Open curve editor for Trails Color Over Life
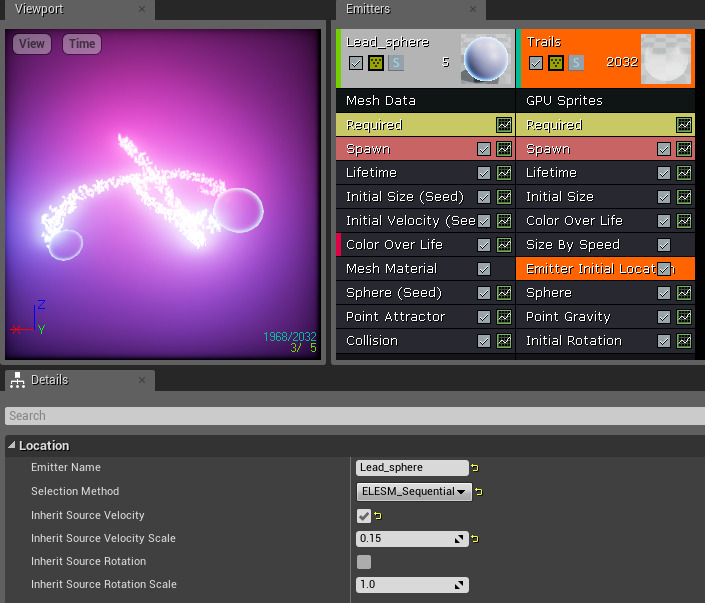Screen dimensions: 705x603 684,221
